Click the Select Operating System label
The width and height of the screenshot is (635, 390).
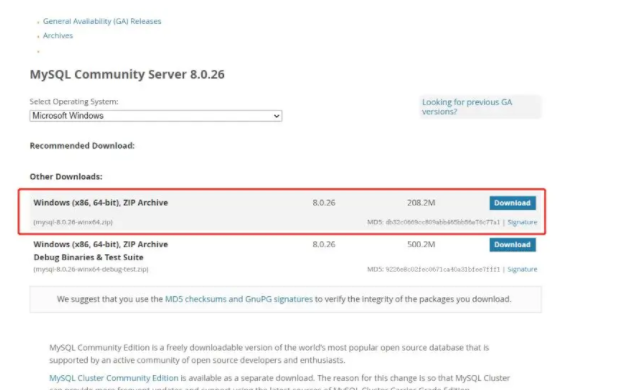(74, 102)
